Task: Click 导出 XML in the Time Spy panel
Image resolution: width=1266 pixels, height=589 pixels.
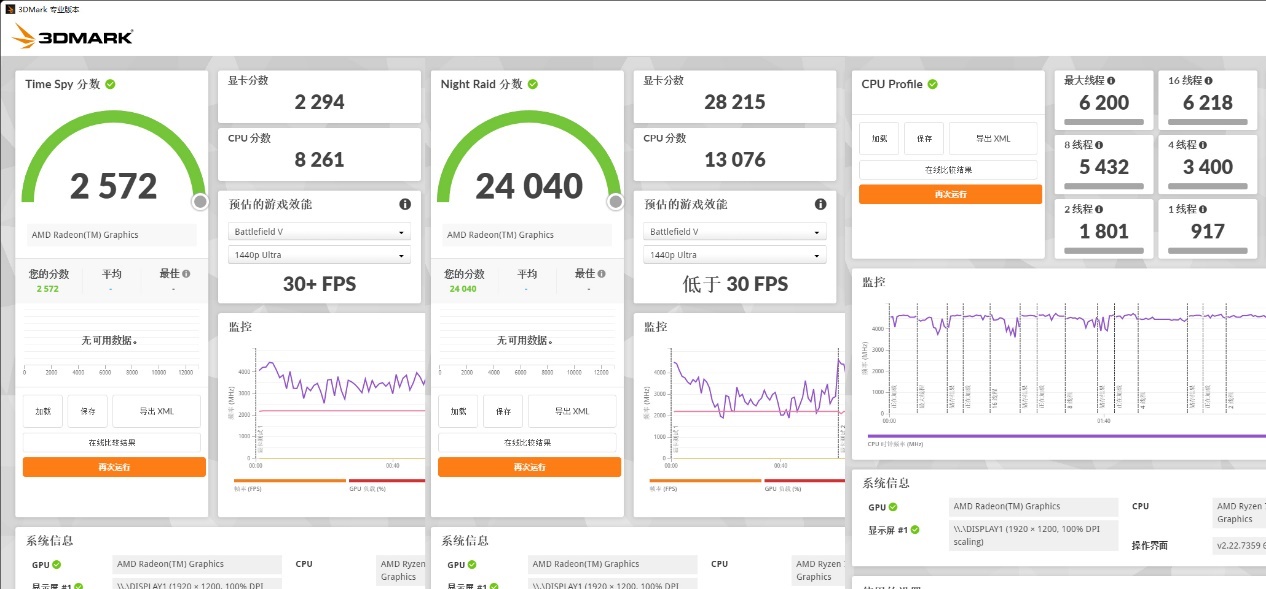Action: tap(156, 410)
